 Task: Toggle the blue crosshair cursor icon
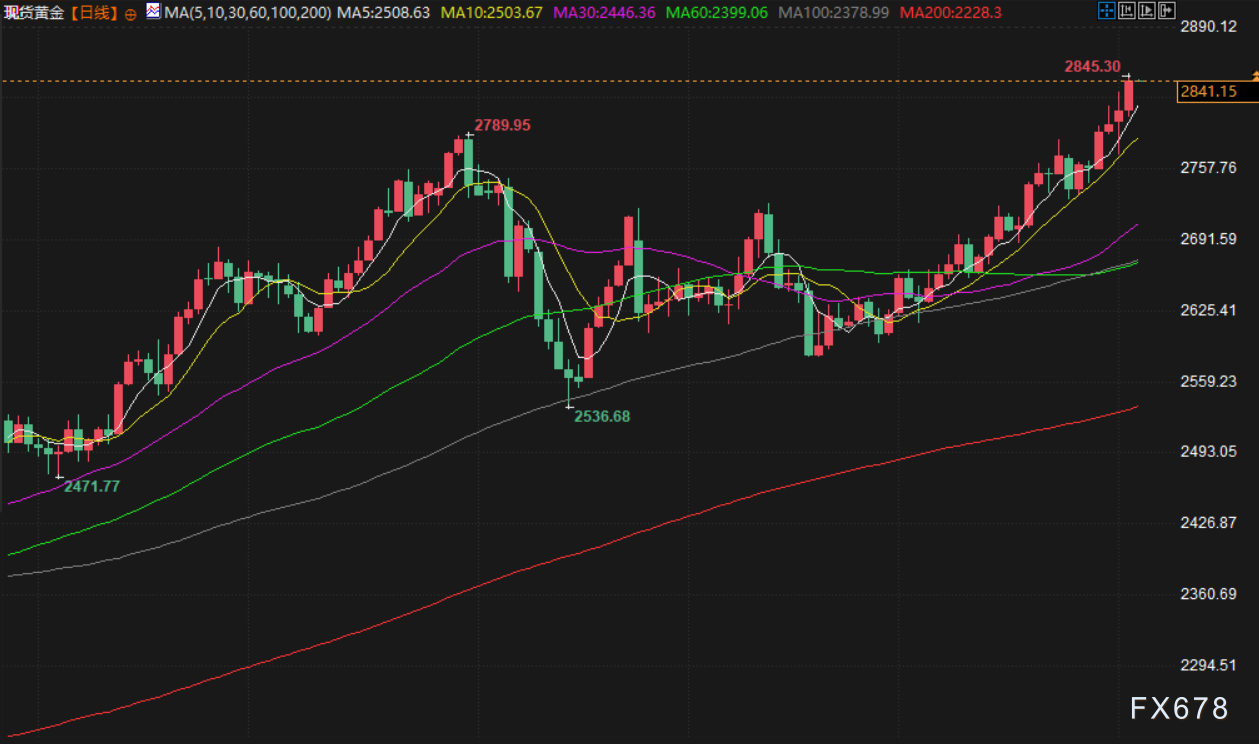(1105, 12)
